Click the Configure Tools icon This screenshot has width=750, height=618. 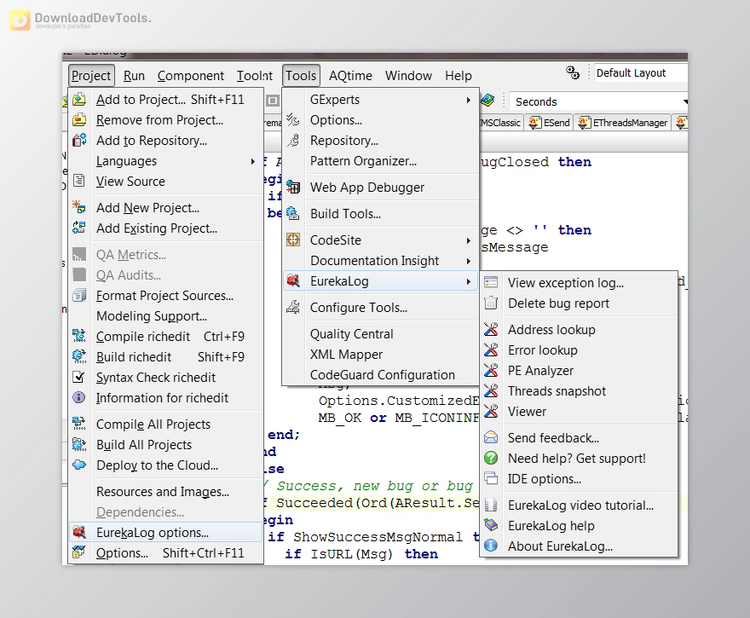(x=293, y=307)
